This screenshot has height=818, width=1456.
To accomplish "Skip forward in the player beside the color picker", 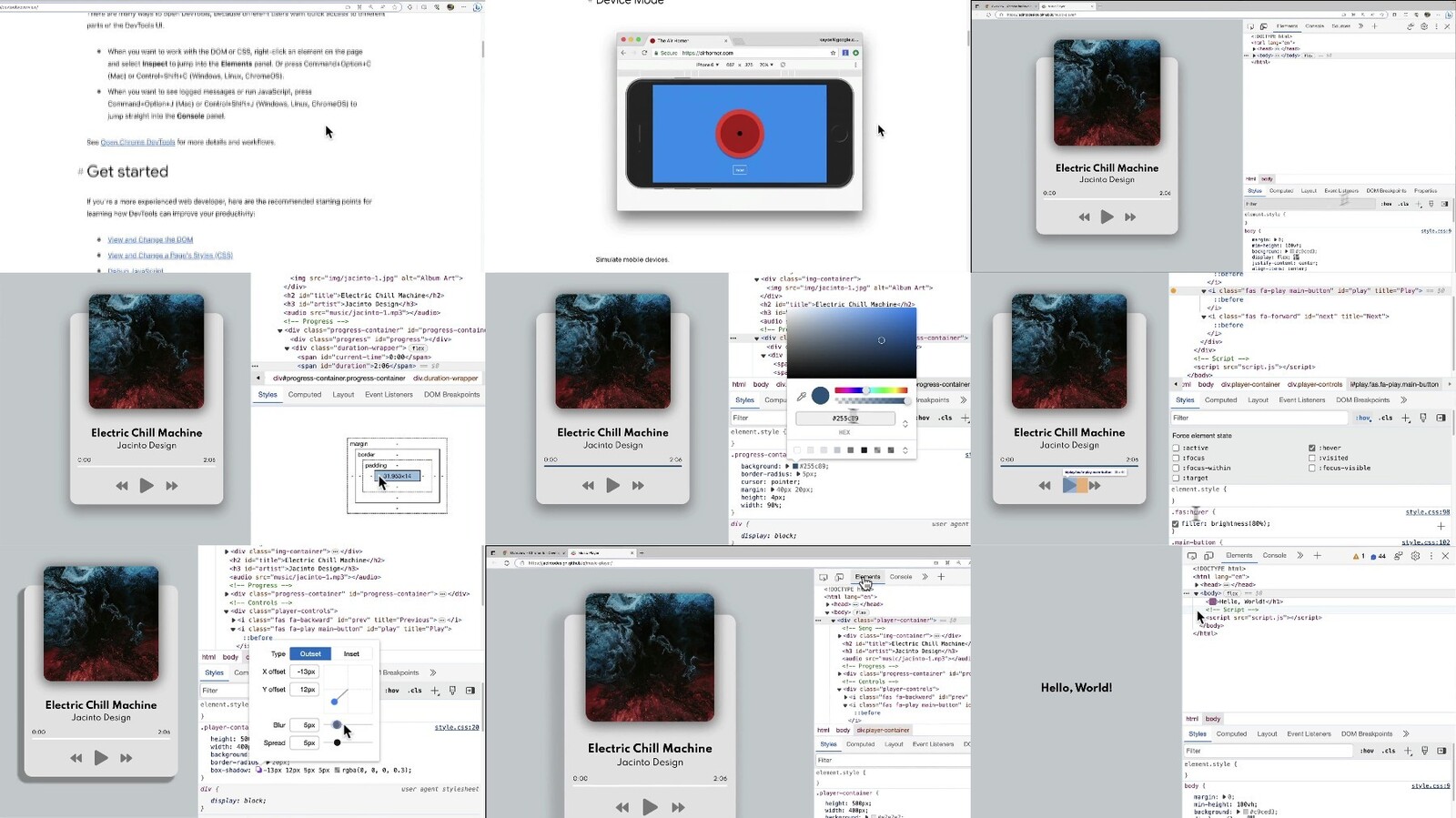I will [x=638, y=486].
